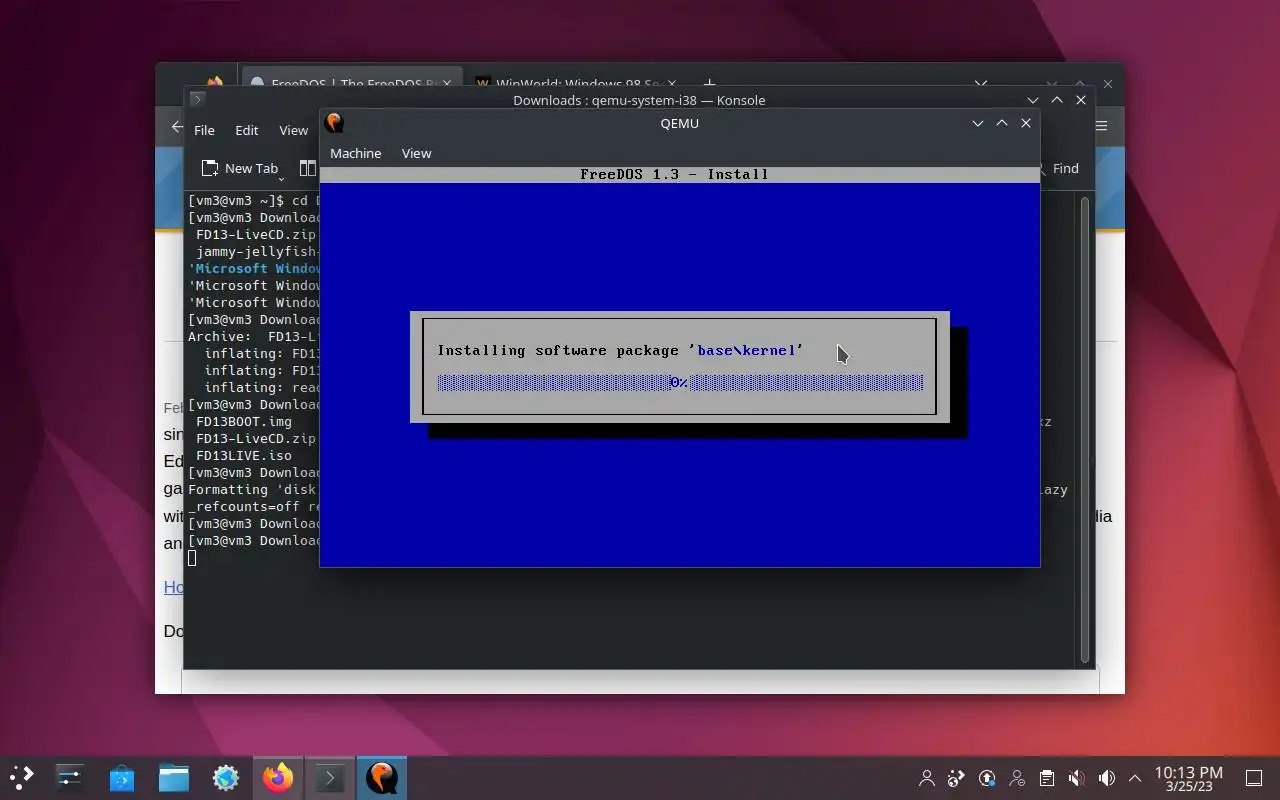Click the updates tray icon
1280x800 pixels.
point(987,778)
